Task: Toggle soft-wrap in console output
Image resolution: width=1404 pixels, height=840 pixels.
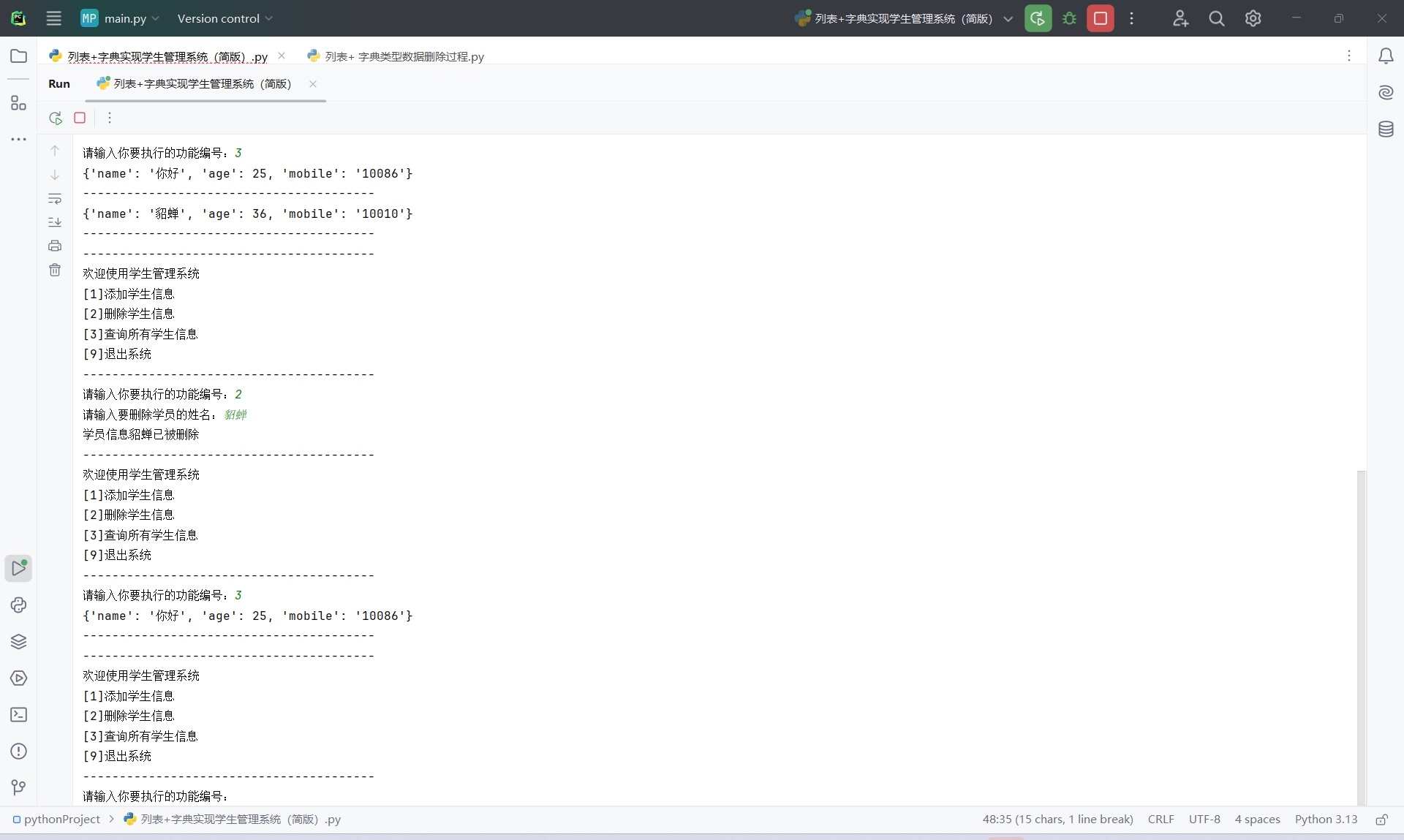Action: click(55, 199)
